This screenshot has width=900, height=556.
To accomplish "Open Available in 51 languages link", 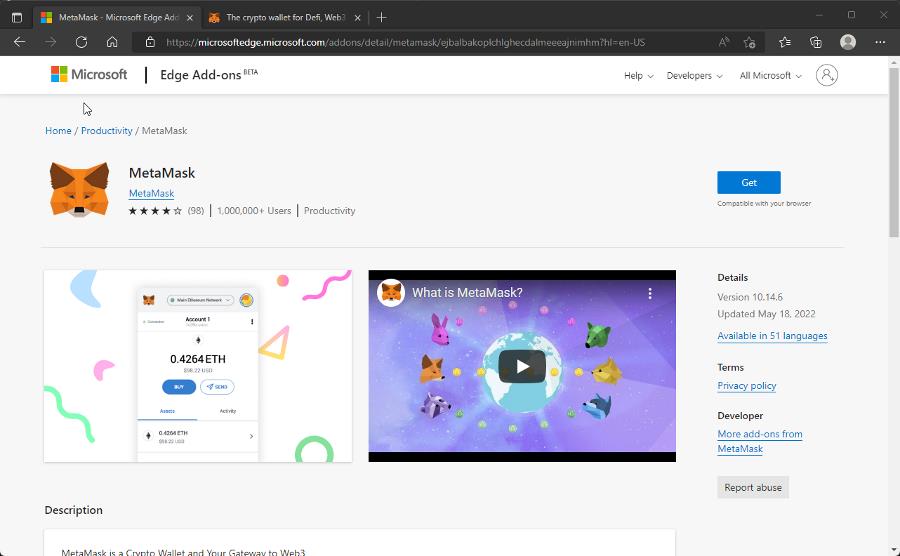I will [x=772, y=336].
